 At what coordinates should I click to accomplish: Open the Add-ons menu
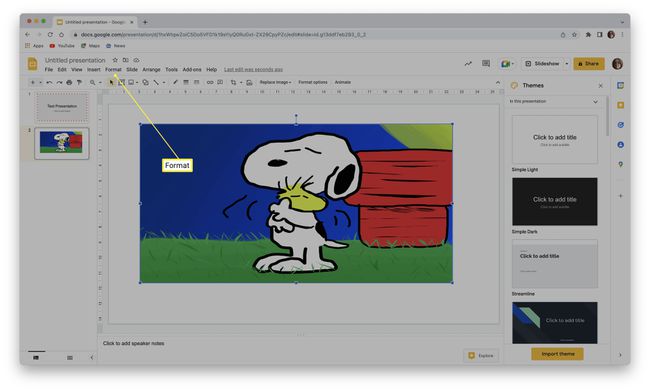coord(192,70)
